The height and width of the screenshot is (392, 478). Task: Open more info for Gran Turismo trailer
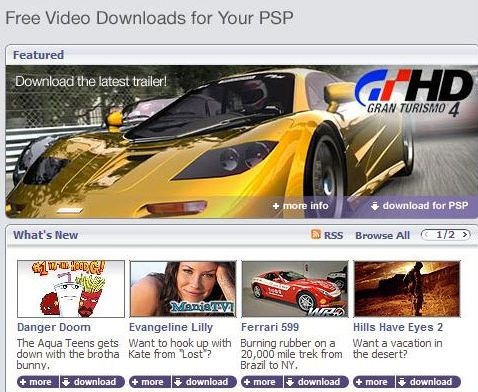[x=300, y=206]
